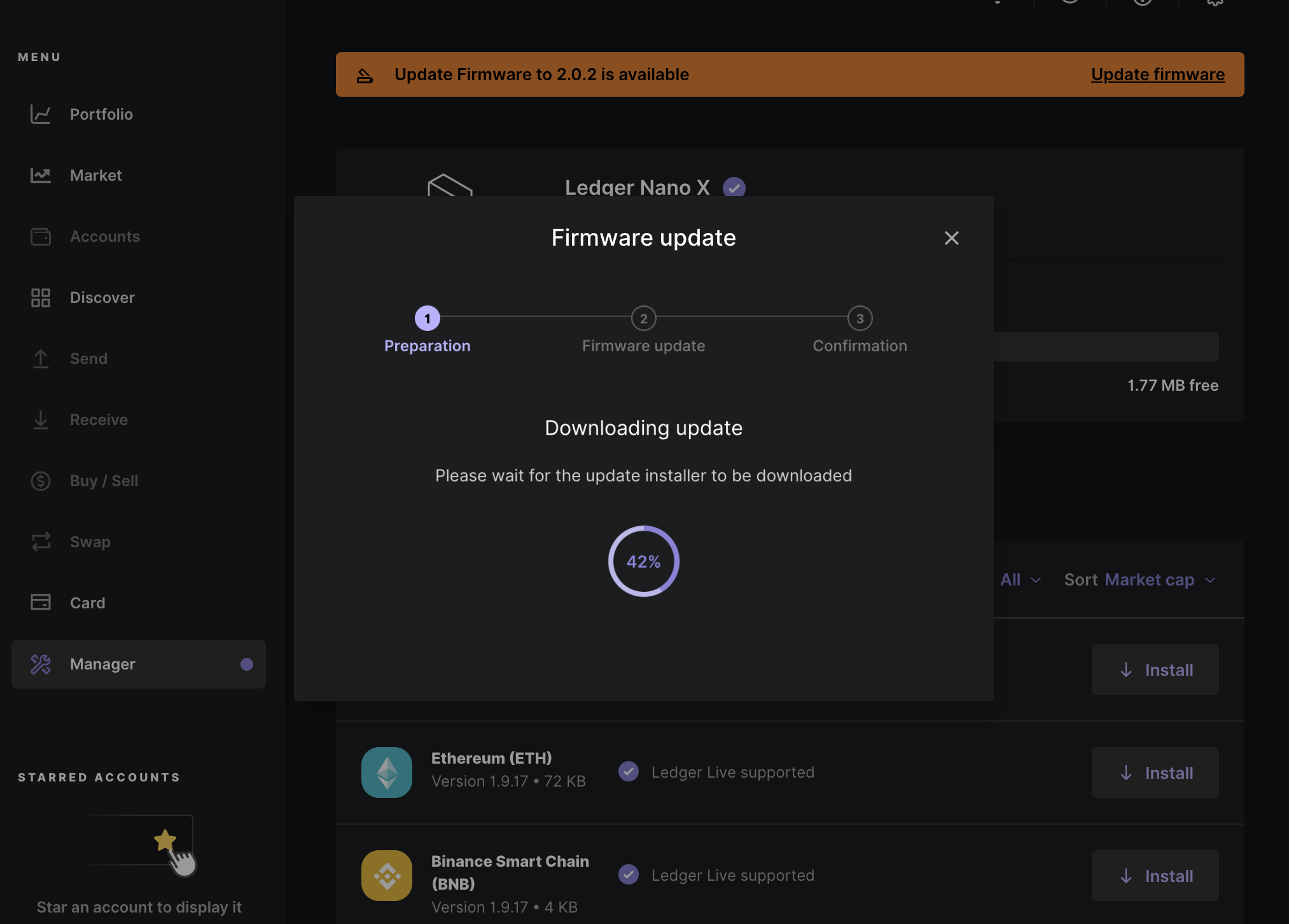This screenshot has width=1289, height=924.
Task: Click the Preparation step indicator
Action: pos(427,318)
